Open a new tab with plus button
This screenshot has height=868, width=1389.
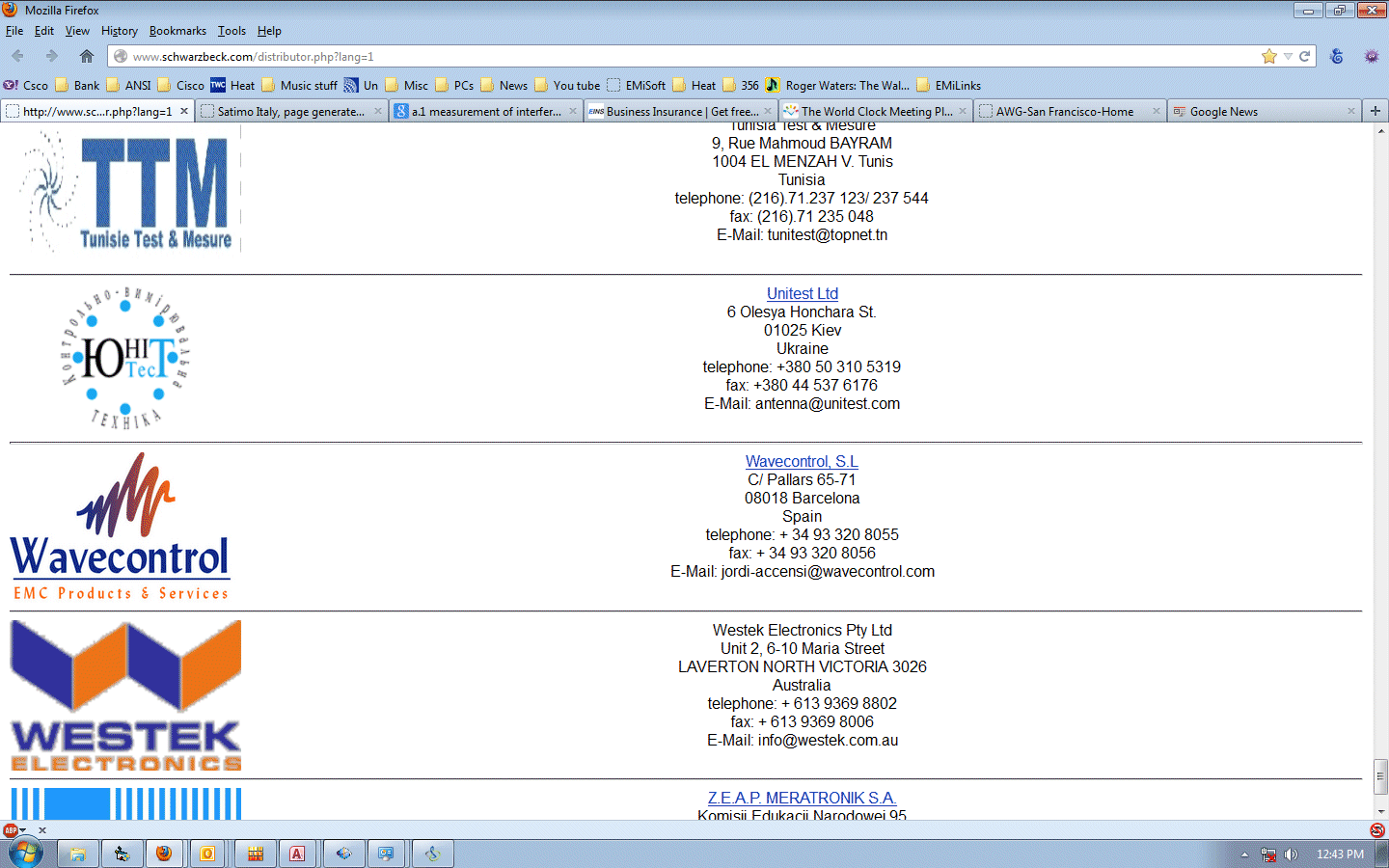(x=1375, y=111)
